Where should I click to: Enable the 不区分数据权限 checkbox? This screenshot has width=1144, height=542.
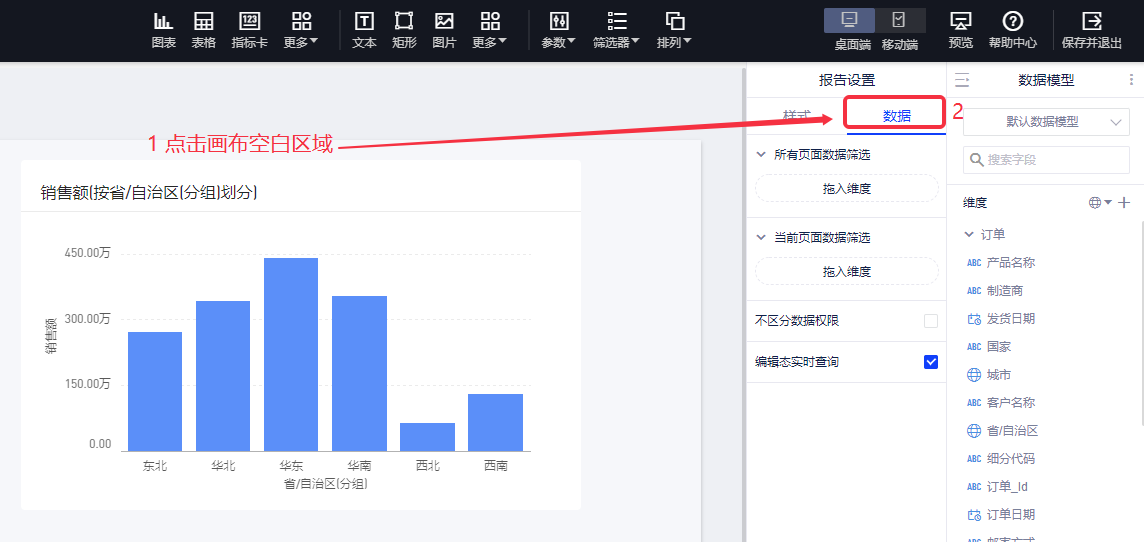pos(931,321)
